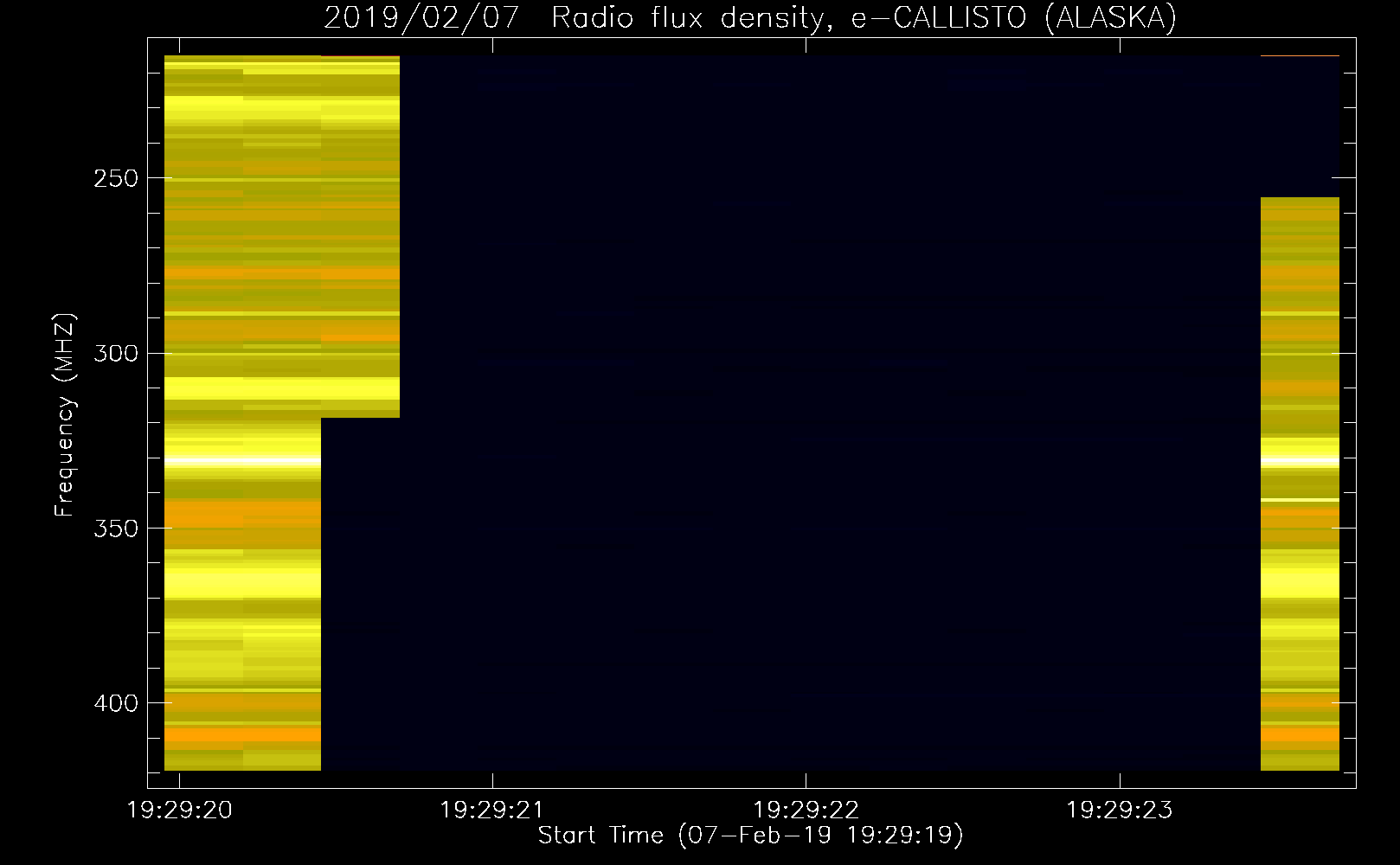Click the 19:29:22 time tick label
The height and width of the screenshot is (865, 1400).
[806, 811]
